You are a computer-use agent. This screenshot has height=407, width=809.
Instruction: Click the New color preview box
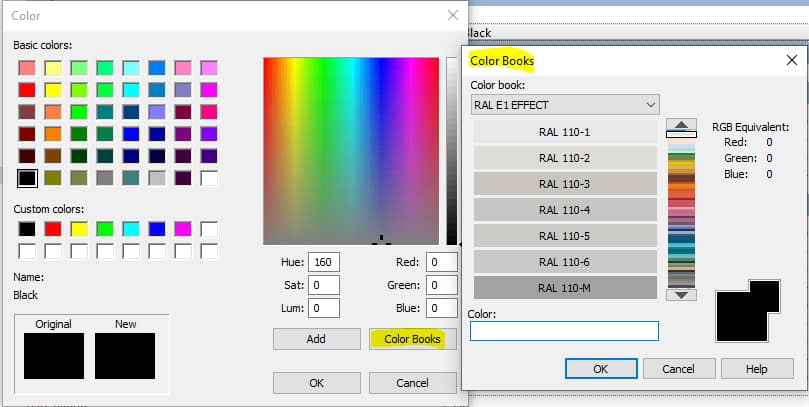click(x=125, y=356)
